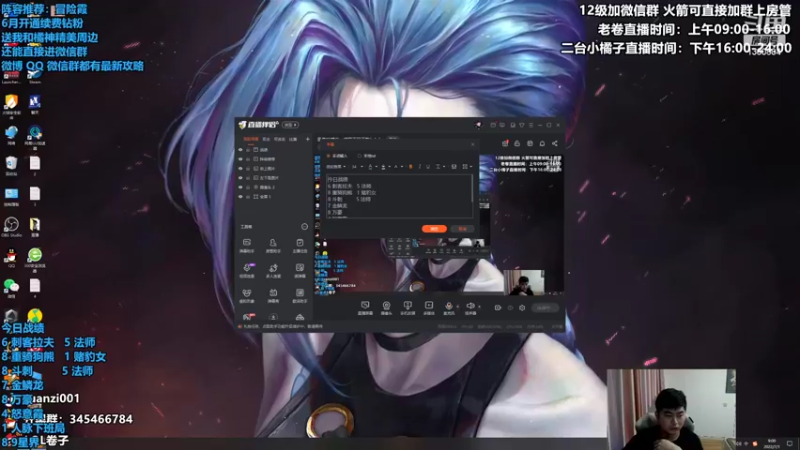Expand the microphone options arrow
The image size is (800, 450).
[x=457, y=306]
